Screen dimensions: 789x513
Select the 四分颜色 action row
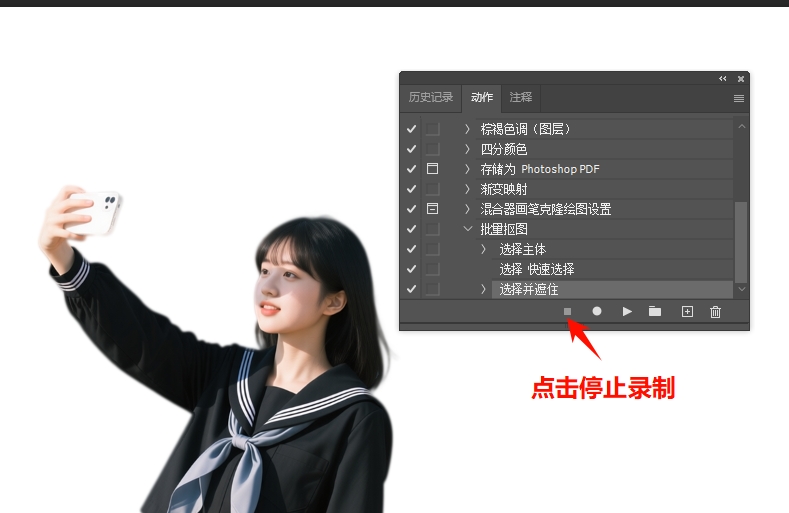click(x=604, y=149)
